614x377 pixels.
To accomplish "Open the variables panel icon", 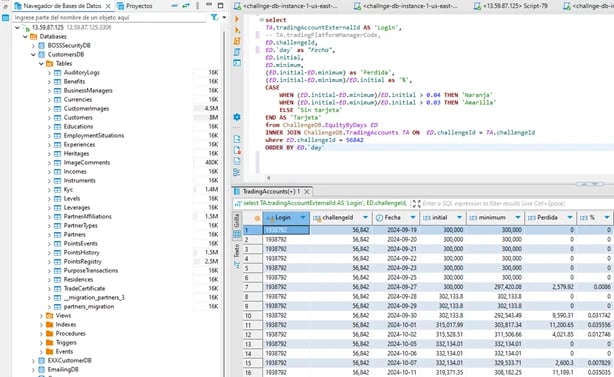I will click(x=237, y=172).
